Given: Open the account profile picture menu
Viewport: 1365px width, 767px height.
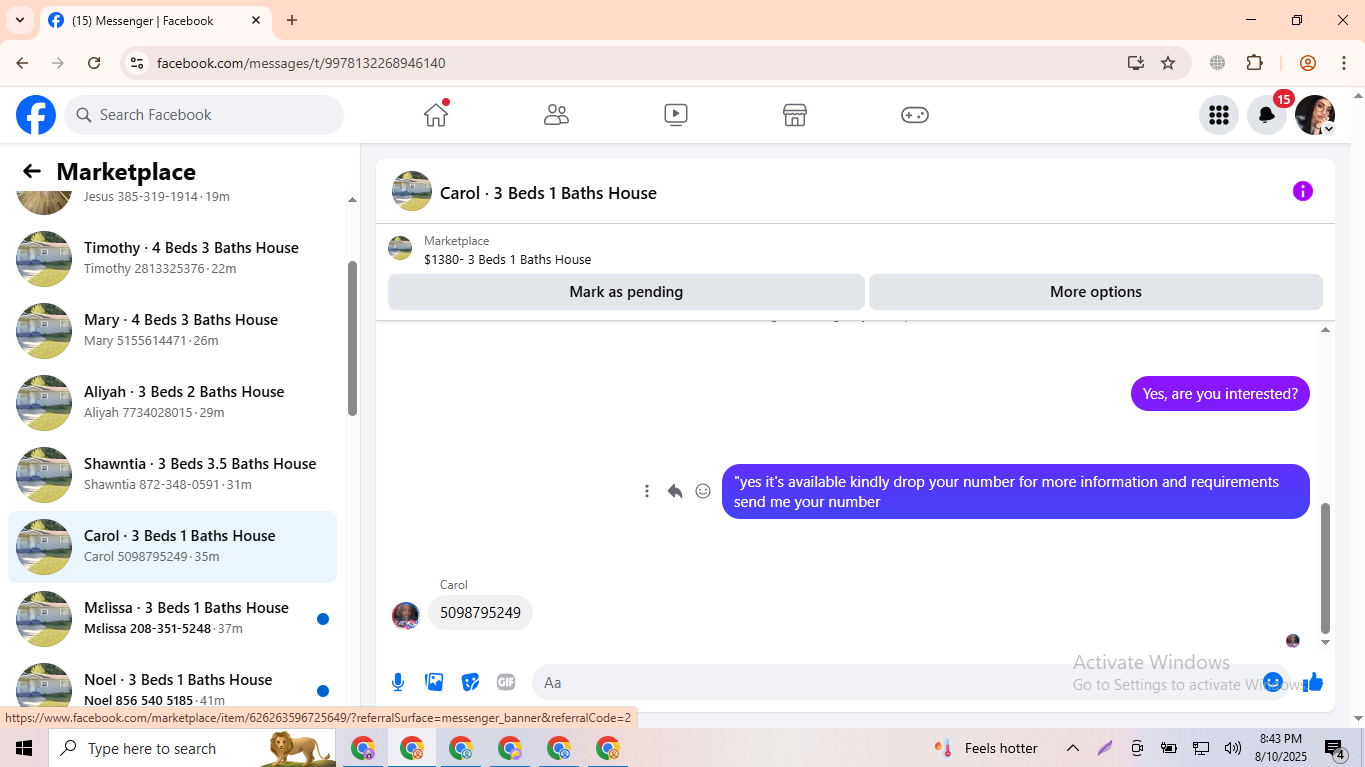Looking at the screenshot, I should (x=1315, y=115).
